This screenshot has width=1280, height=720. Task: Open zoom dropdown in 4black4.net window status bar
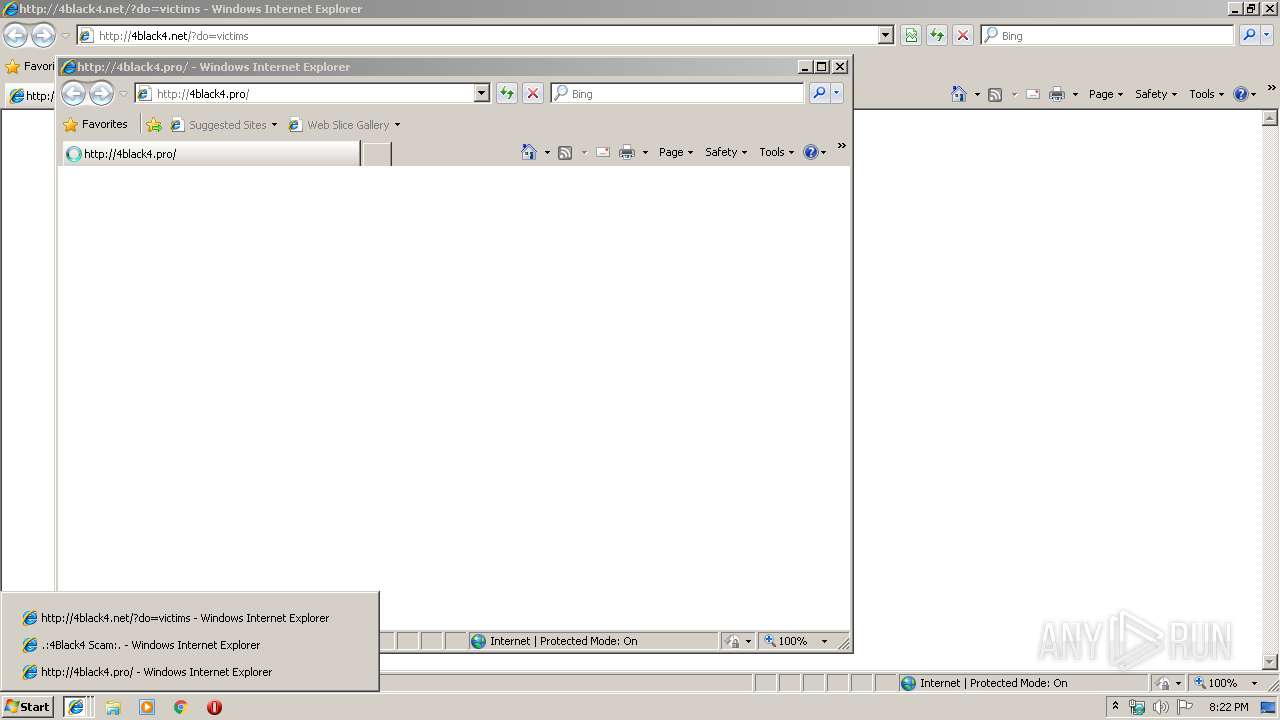pyautogui.click(x=1254, y=683)
